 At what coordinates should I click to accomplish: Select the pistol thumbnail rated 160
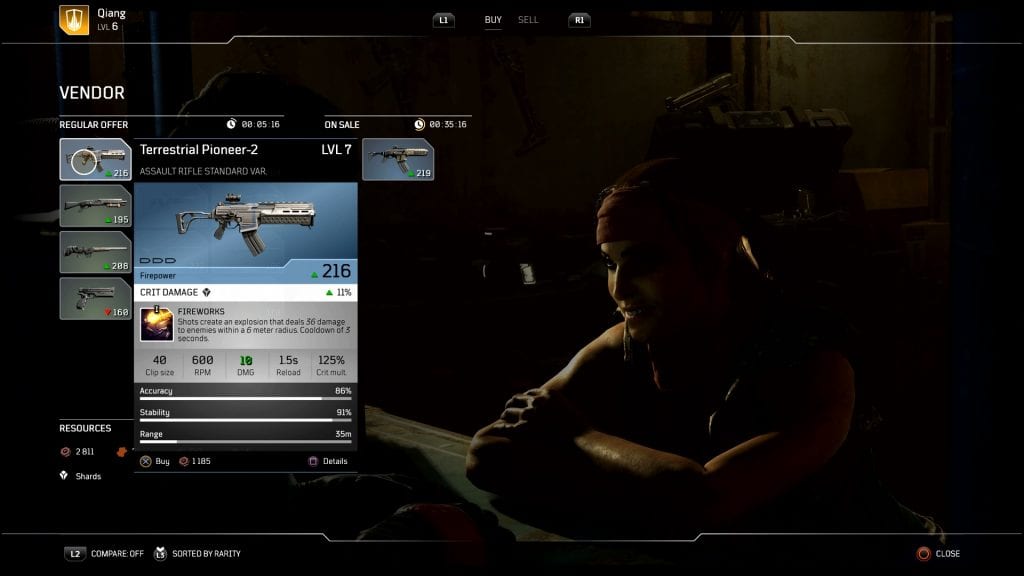[95, 298]
